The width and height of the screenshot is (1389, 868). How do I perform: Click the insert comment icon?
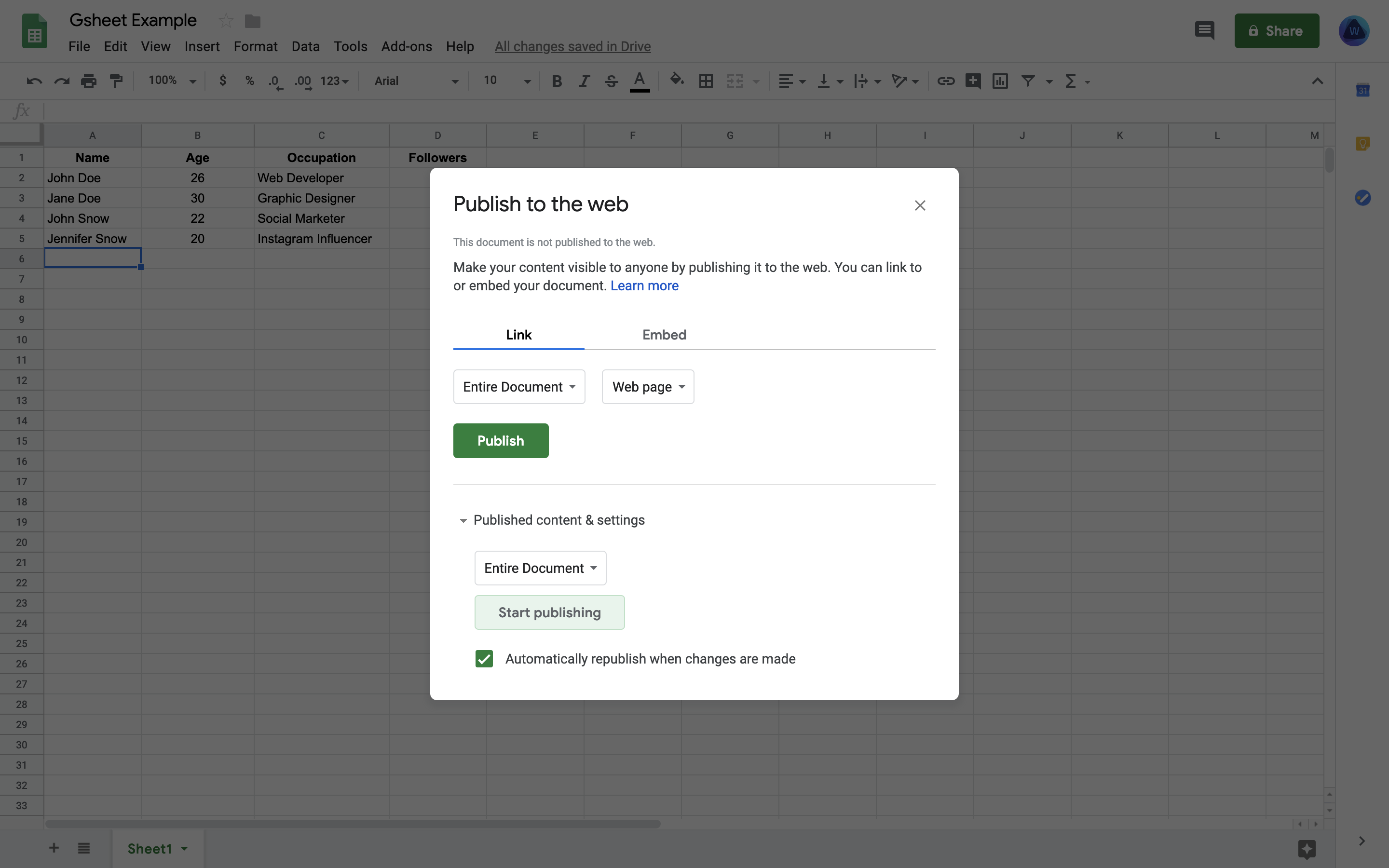[973, 81]
